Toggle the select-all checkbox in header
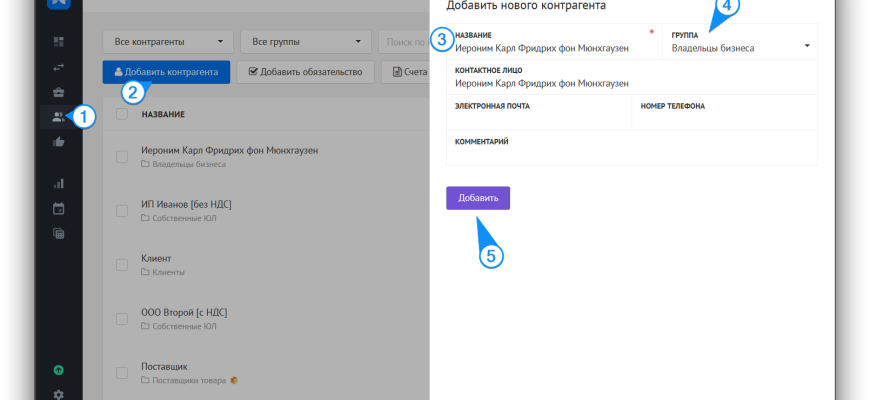 [122, 114]
